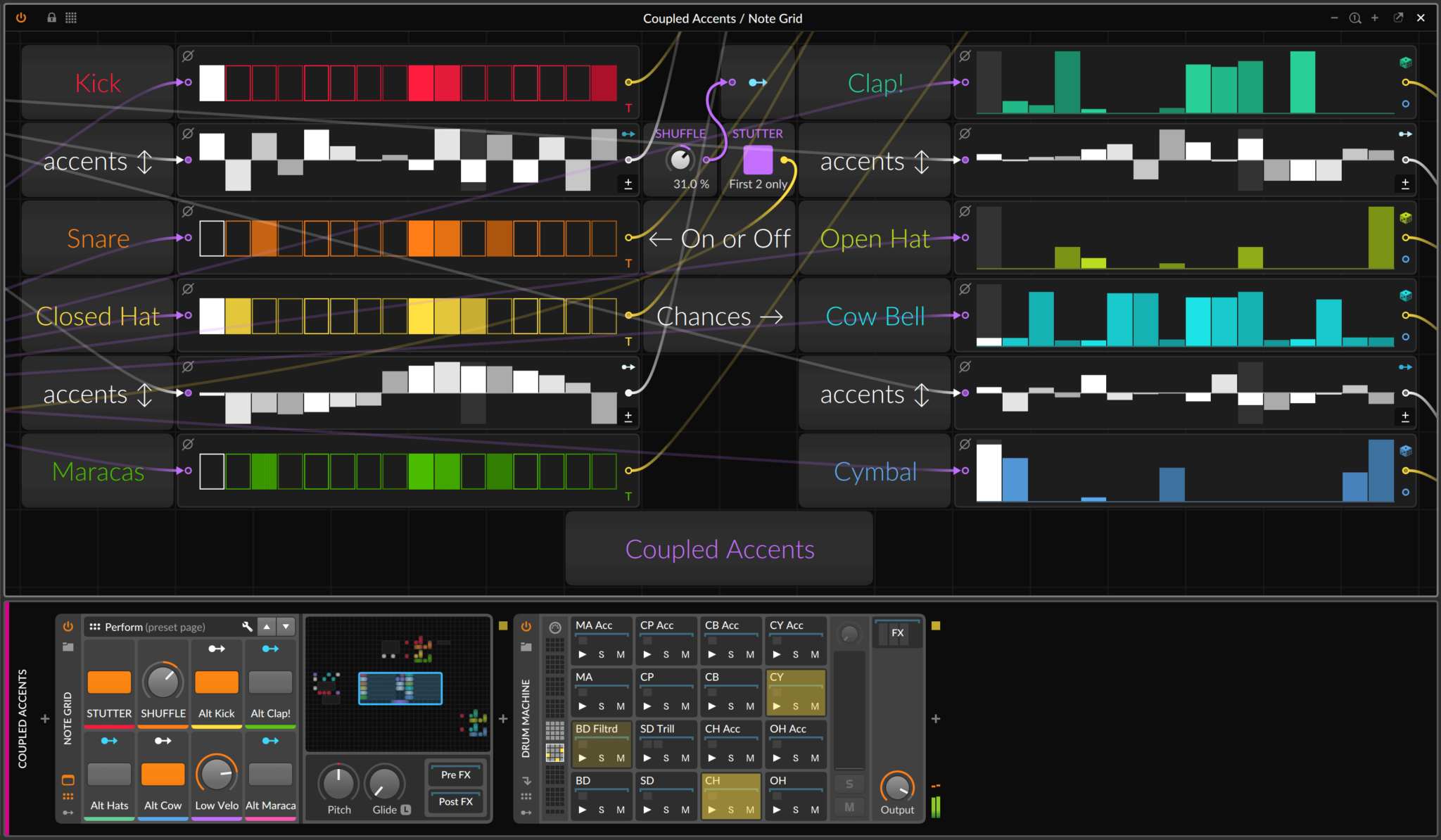Click the up arrow to change preset page

coord(267,626)
